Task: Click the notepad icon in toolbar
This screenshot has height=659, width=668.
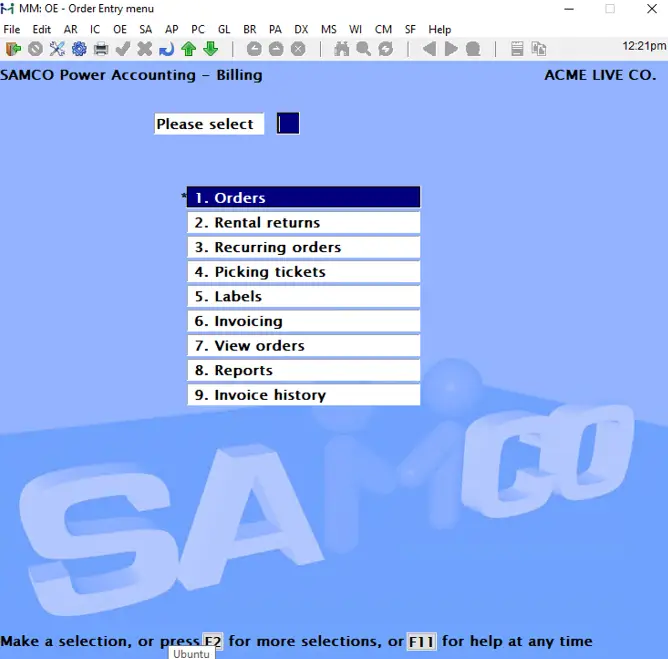Action: tap(517, 48)
